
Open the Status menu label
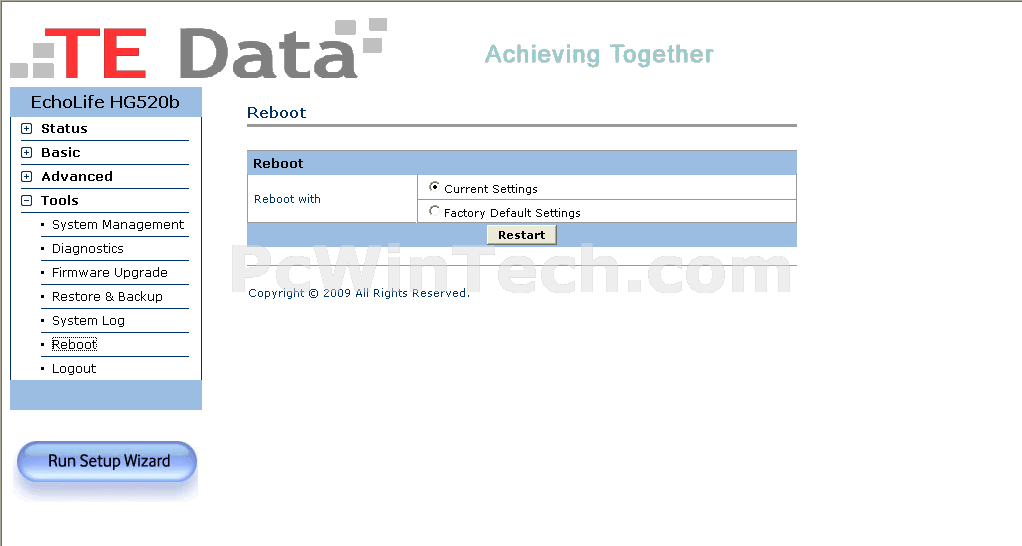64,128
